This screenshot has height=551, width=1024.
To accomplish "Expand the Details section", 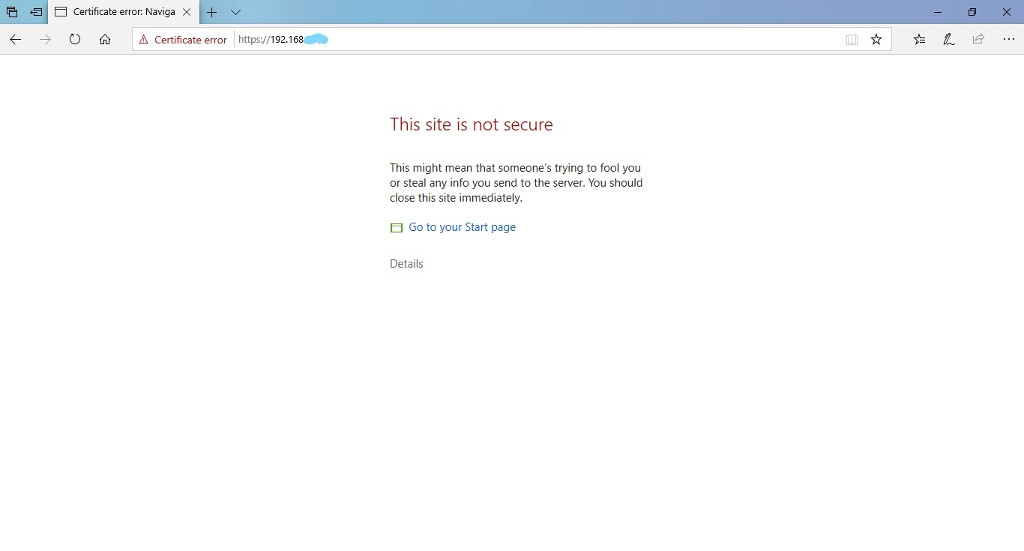I will (406, 264).
